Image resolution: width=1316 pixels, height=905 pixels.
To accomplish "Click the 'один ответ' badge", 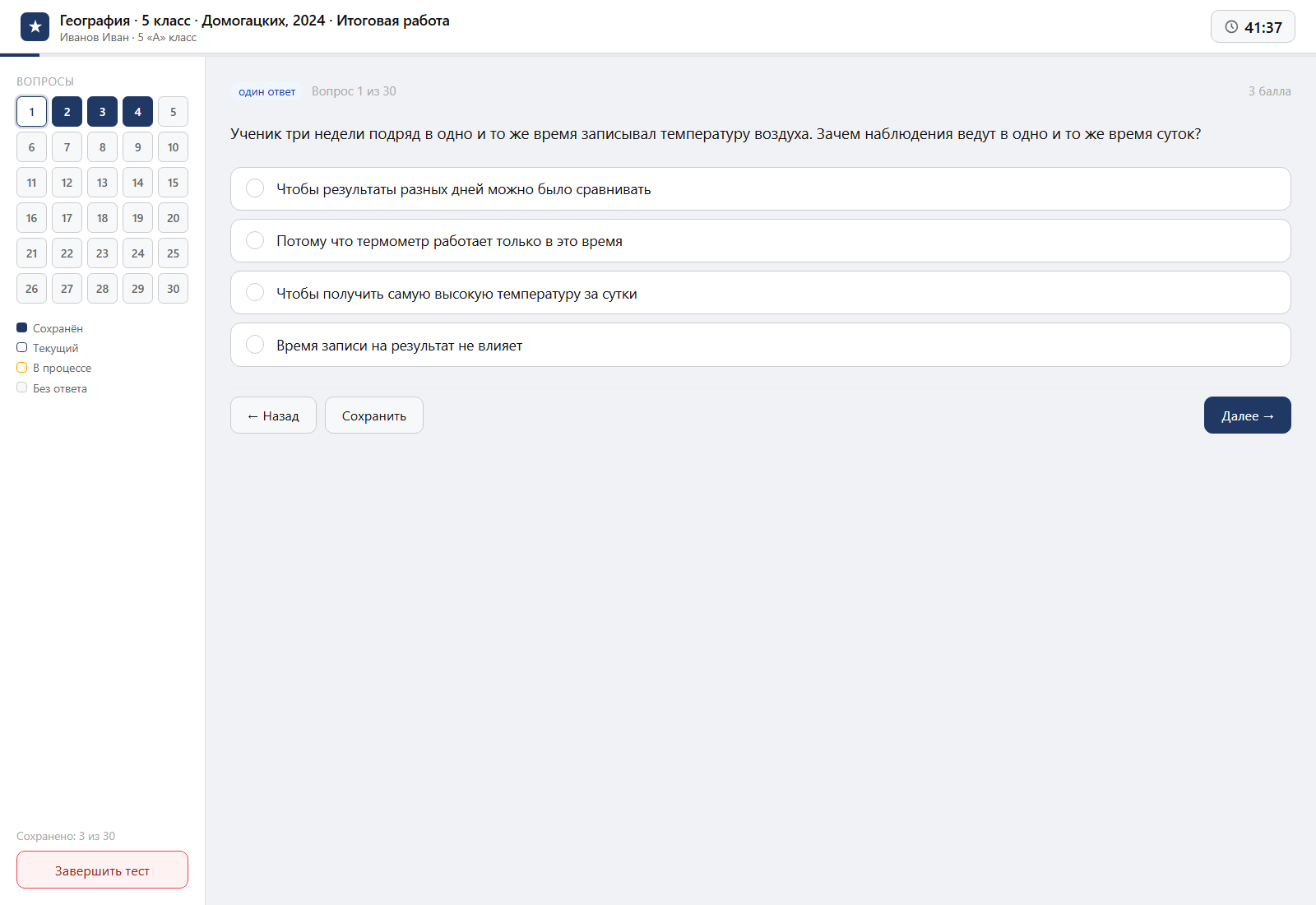I will tap(266, 91).
